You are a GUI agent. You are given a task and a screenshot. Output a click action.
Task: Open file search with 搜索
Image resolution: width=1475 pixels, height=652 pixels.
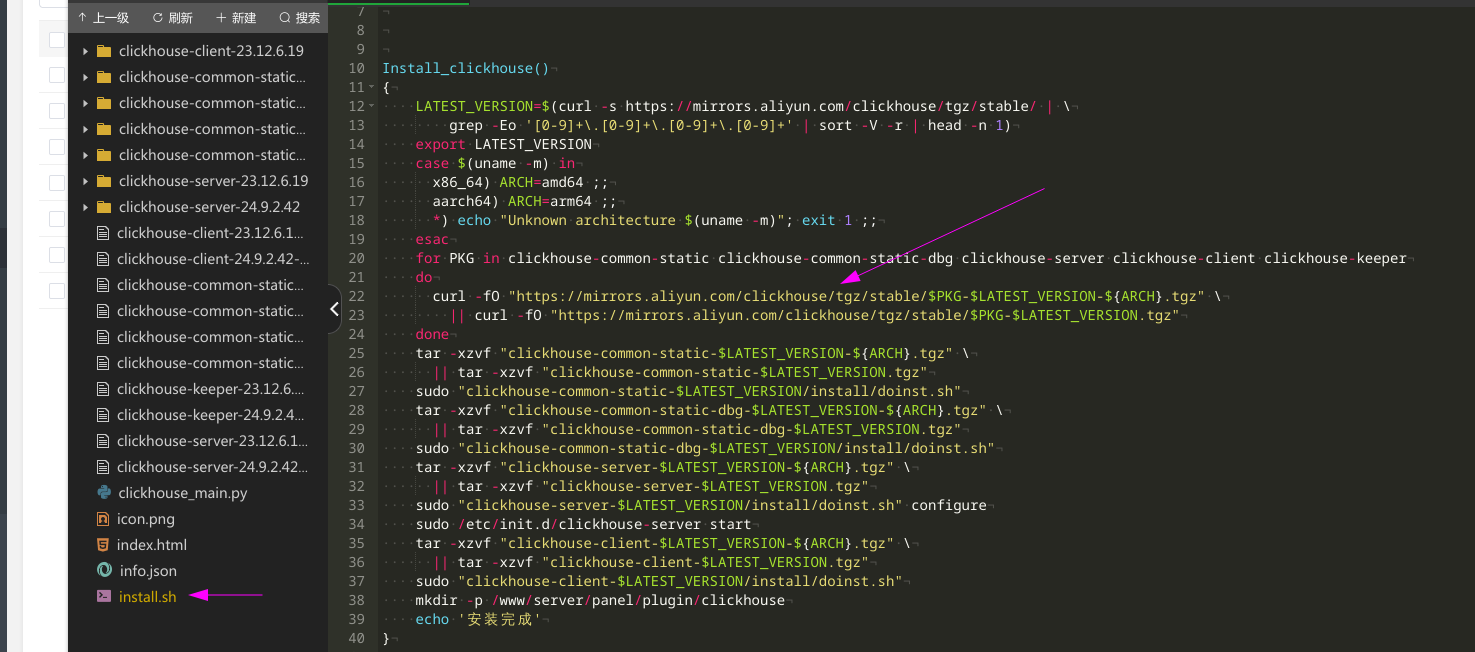(300, 18)
